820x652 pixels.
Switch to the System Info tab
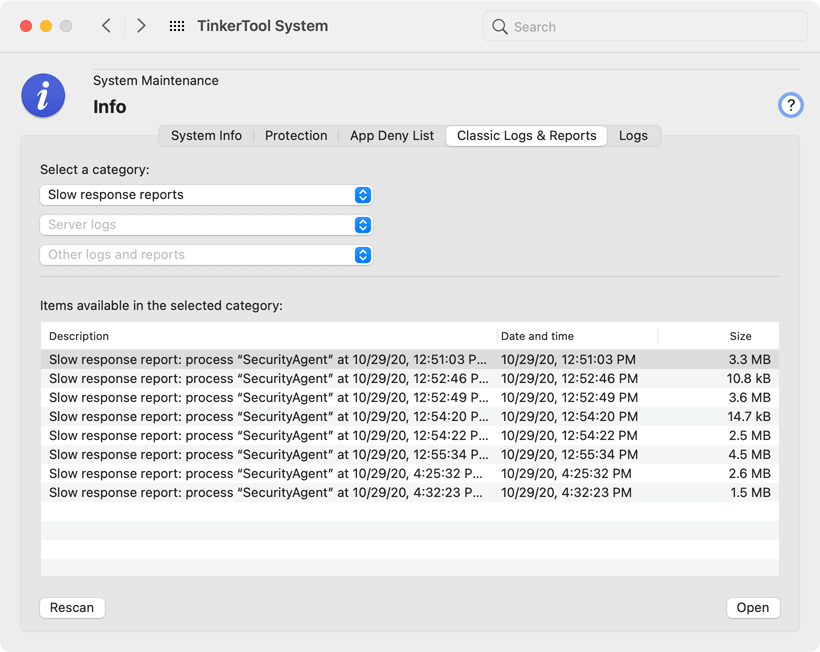(x=206, y=136)
